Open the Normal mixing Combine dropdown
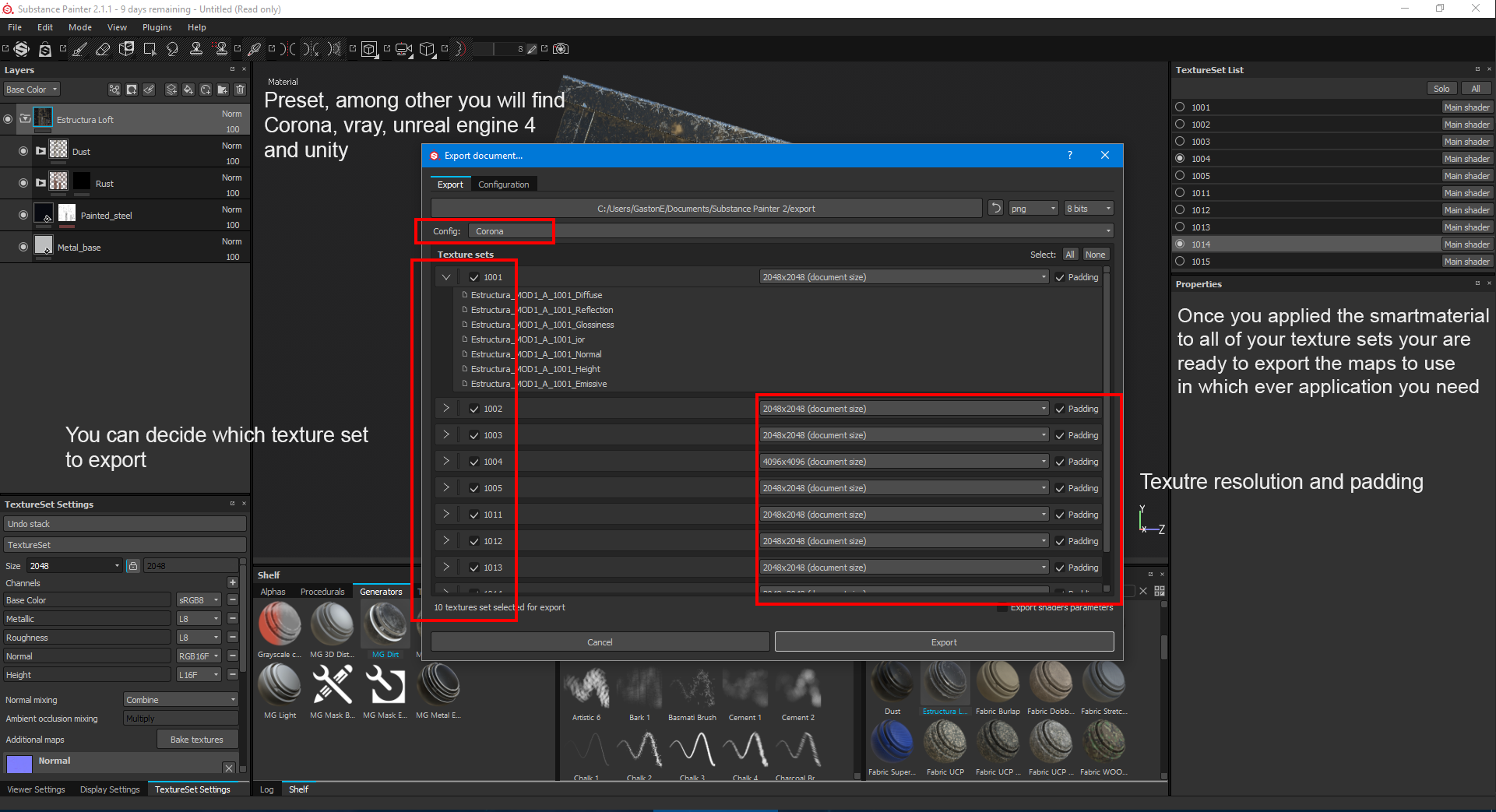 click(181, 699)
